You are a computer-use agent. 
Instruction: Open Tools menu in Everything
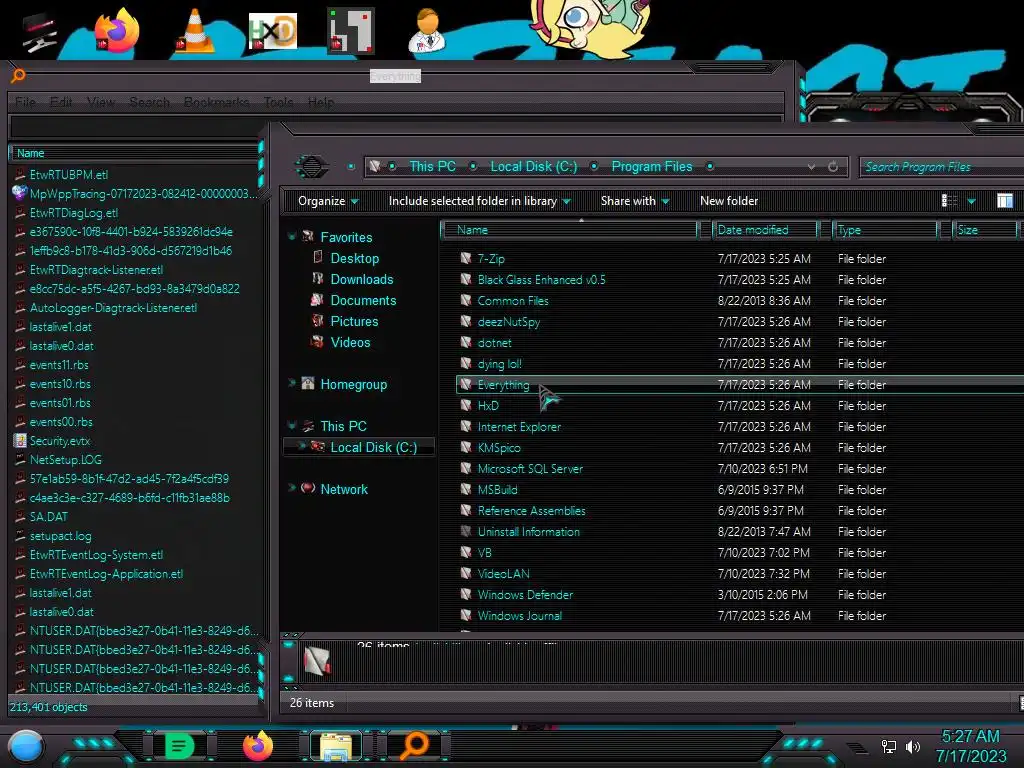pyautogui.click(x=278, y=102)
